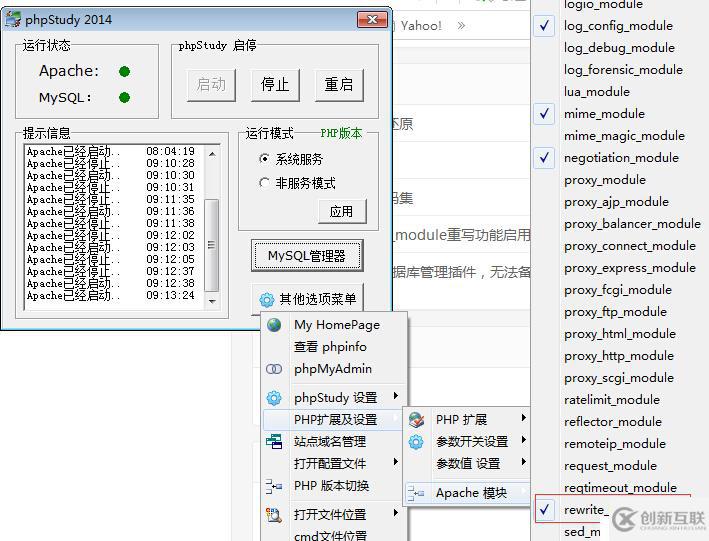The height and width of the screenshot is (541, 709).
Task: Uncheck log_config_module
Action: click(544, 26)
